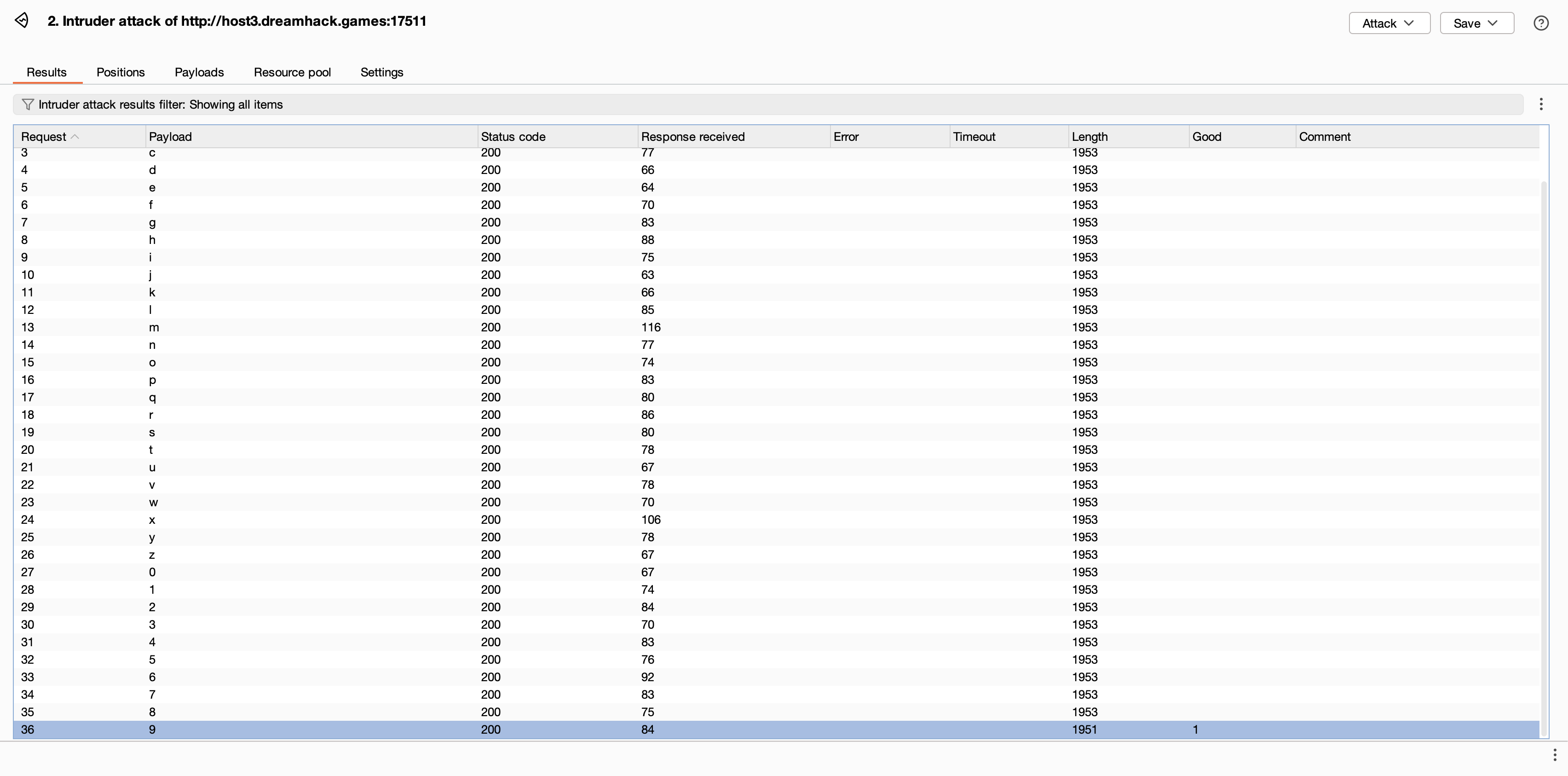Select request row 27 with payload 0
Screen dimensions: 1568x776
[x=777, y=572]
